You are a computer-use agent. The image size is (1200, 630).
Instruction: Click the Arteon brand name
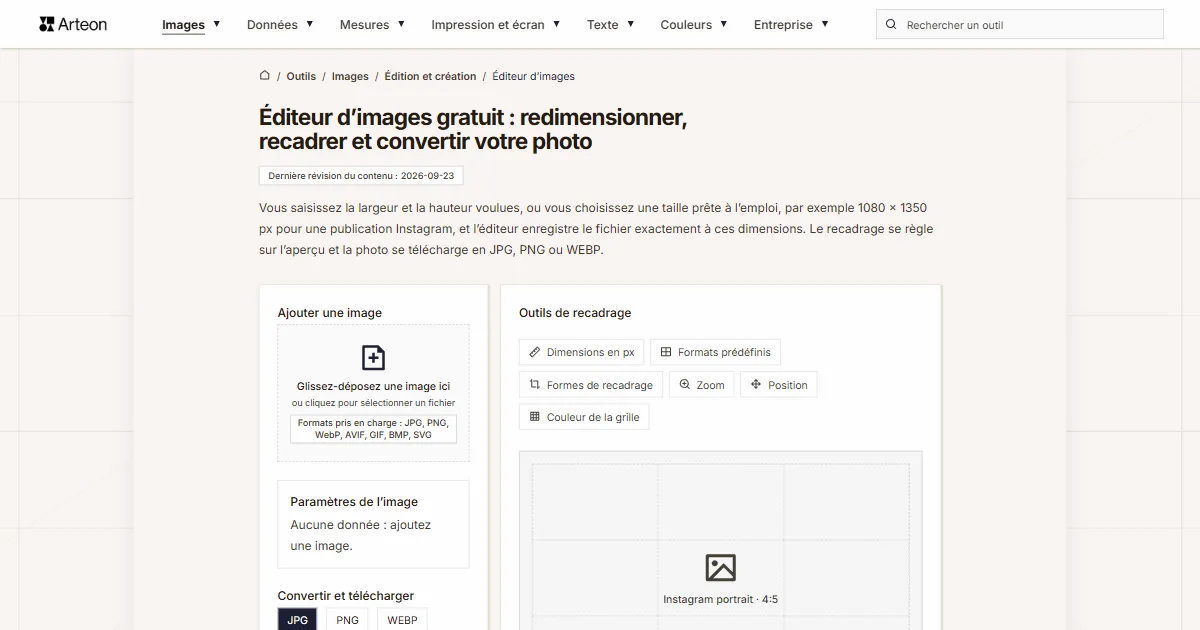tap(83, 24)
